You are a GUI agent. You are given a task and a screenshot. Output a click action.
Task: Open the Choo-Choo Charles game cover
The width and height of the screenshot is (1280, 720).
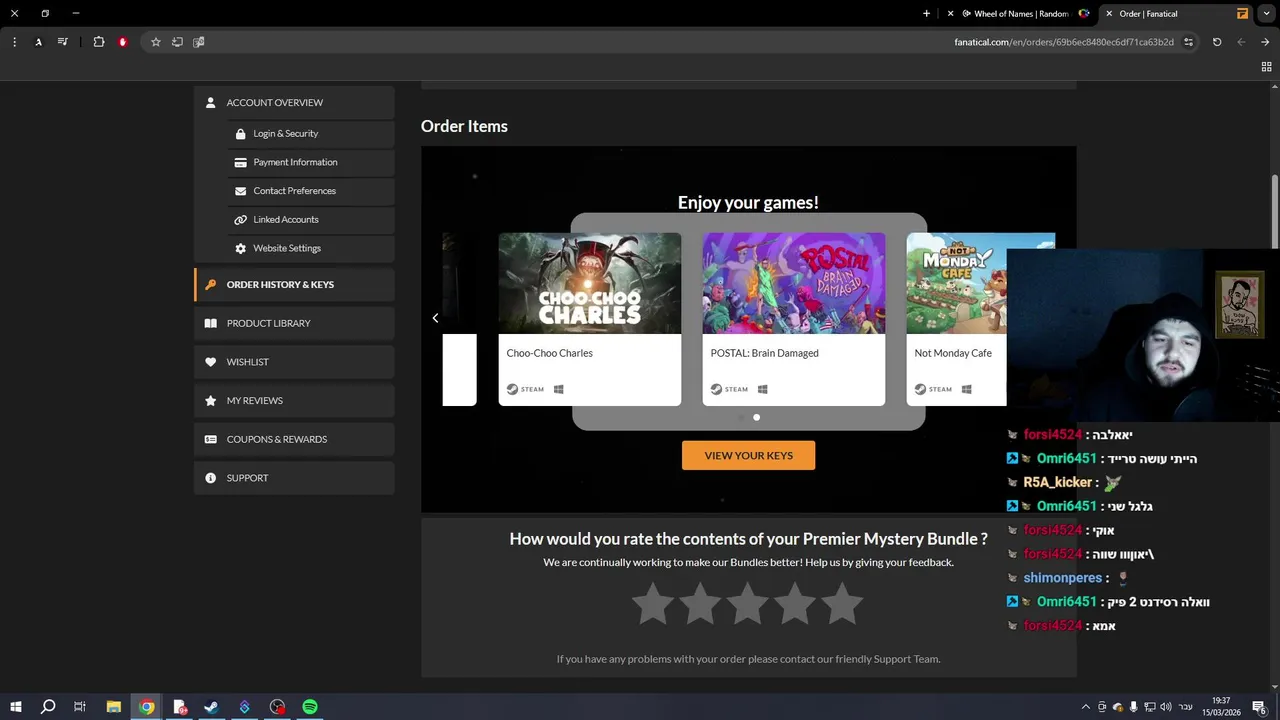pos(590,283)
